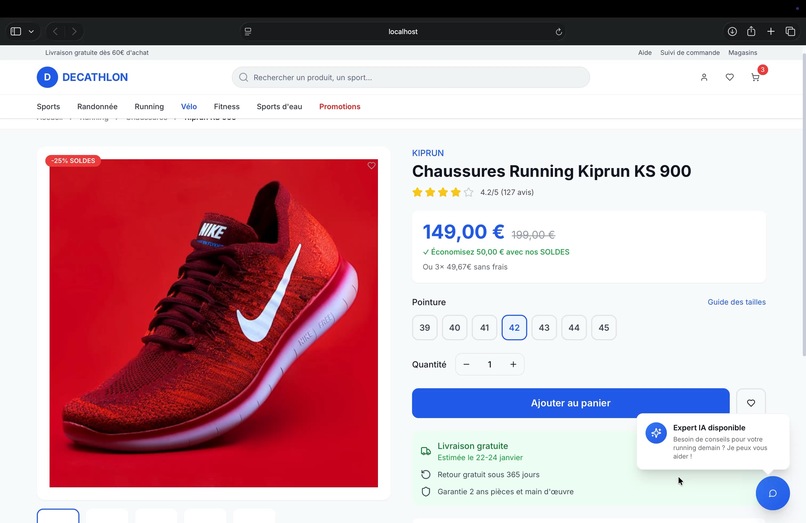Open the browser downloads icon
The height and width of the screenshot is (523, 806).
[x=732, y=31]
